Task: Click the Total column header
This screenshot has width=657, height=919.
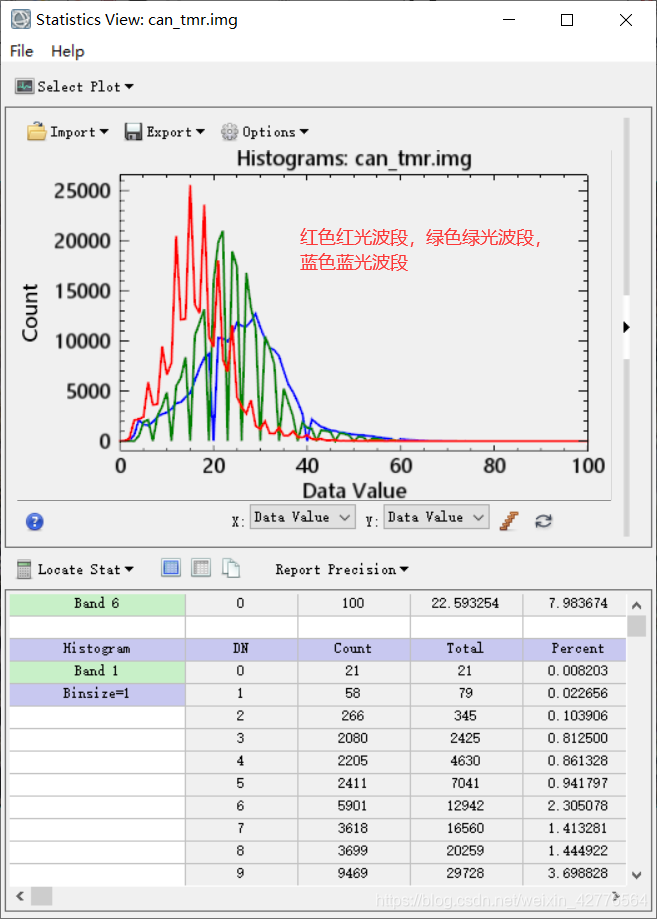Action: click(x=466, y=649)
